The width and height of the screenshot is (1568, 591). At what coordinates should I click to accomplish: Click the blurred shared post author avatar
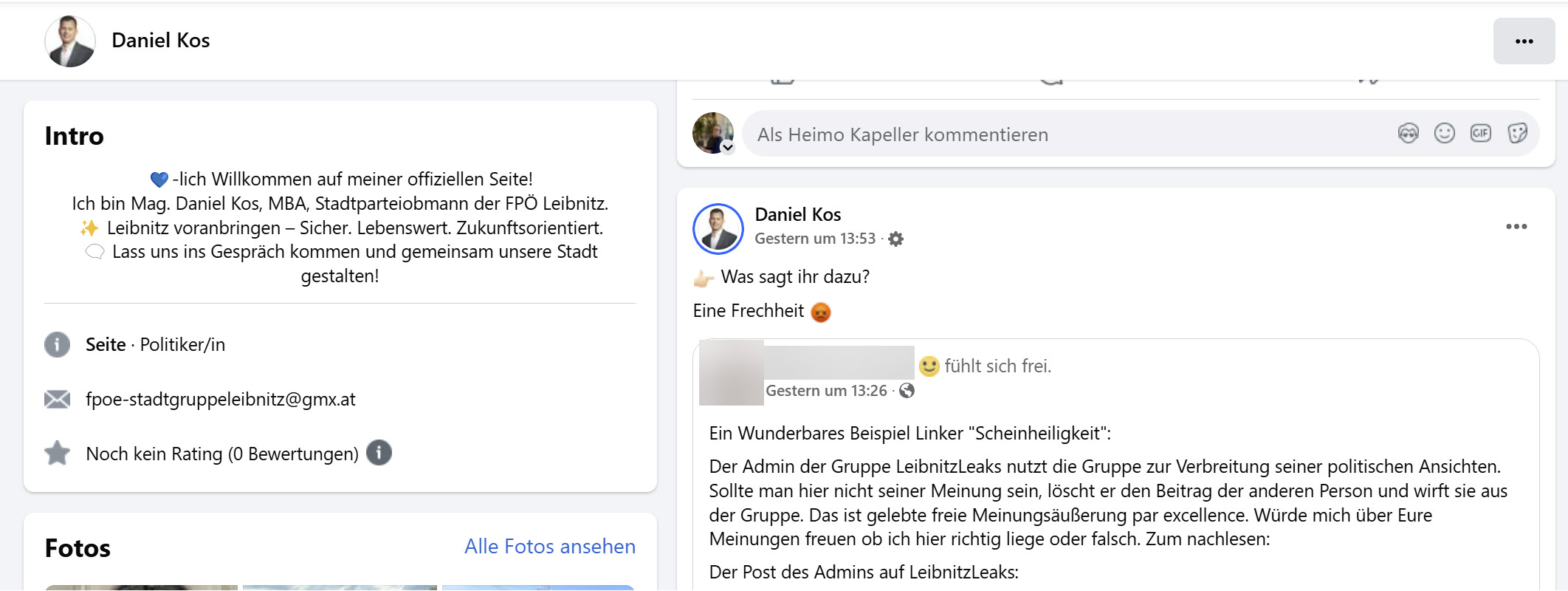pyautogui.click(x=731, y=373)
